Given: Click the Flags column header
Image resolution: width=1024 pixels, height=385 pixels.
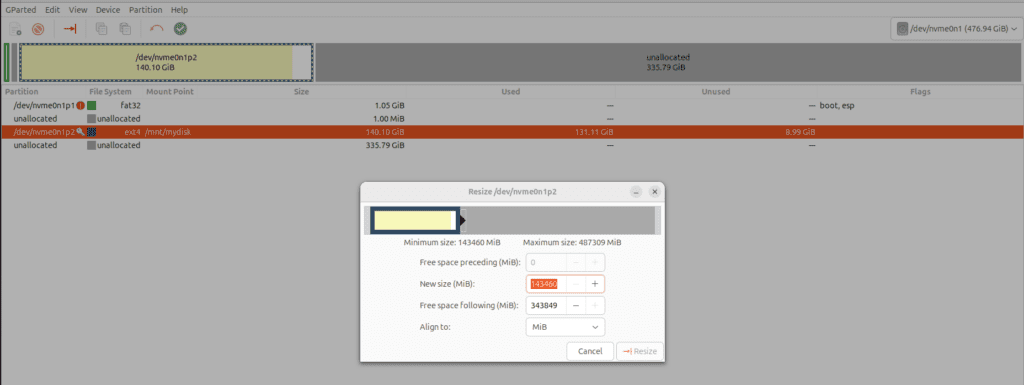Looking at the screenshot, I should 920,92.
